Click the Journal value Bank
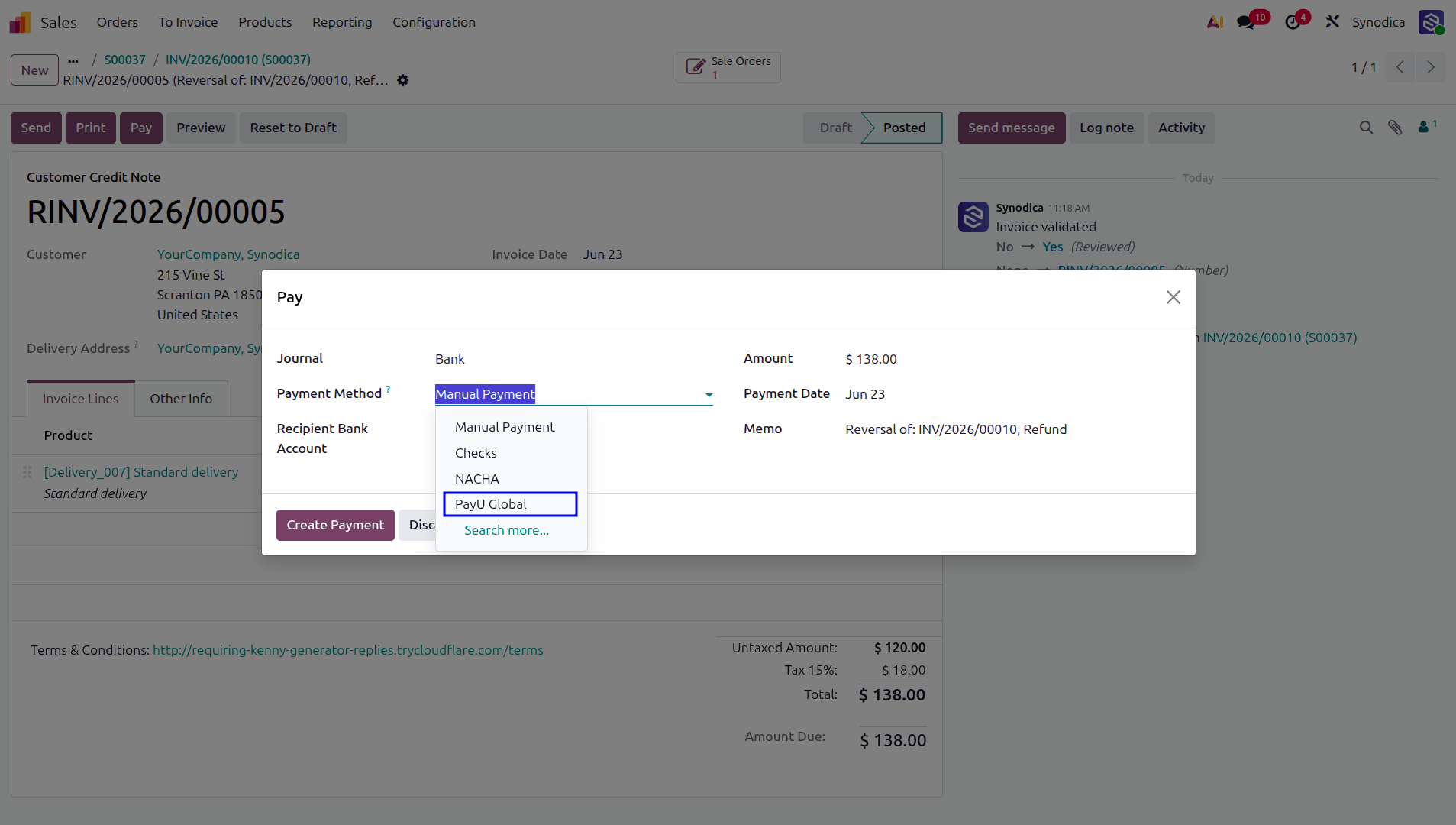This screenshot has height=825, width=1456. [450, 359]
